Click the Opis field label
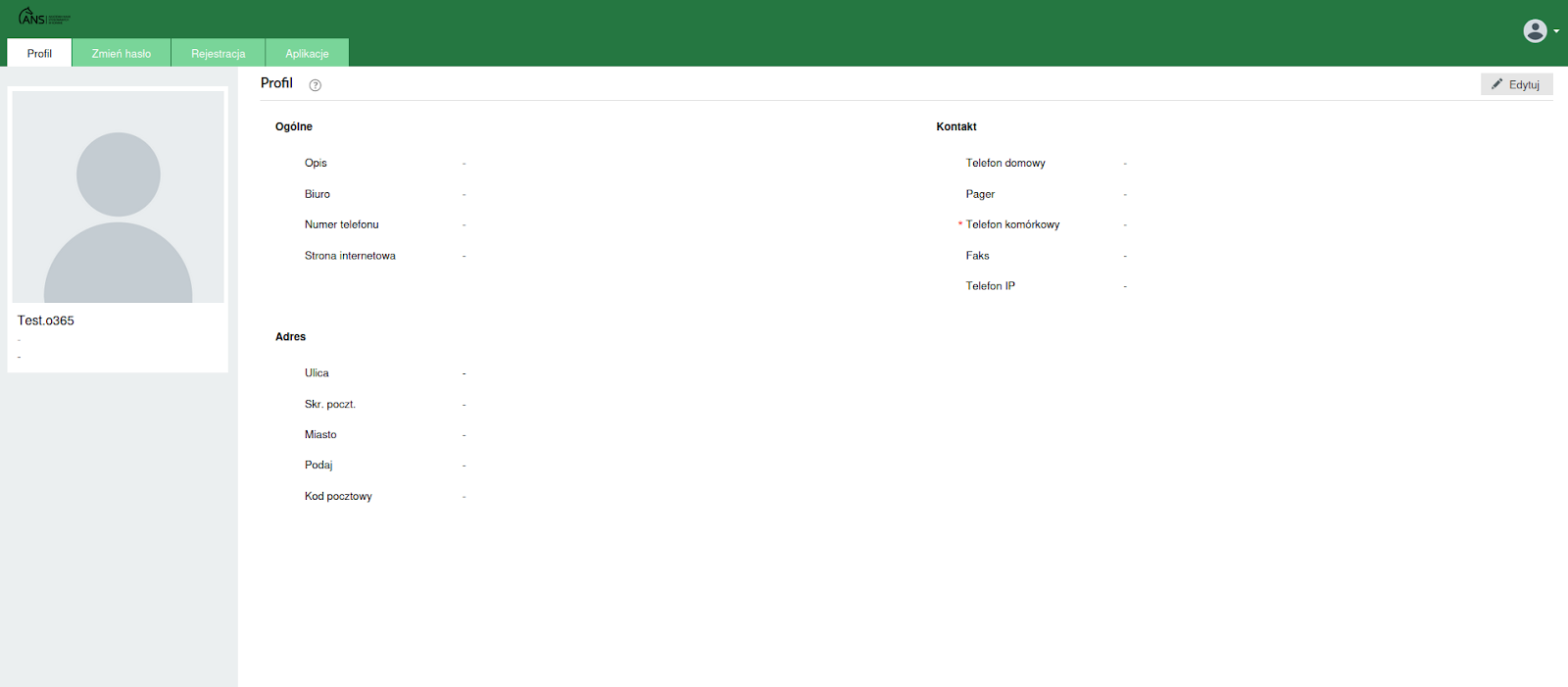The height and width of the screenshot is (687, 1568). tap(316, 163)
